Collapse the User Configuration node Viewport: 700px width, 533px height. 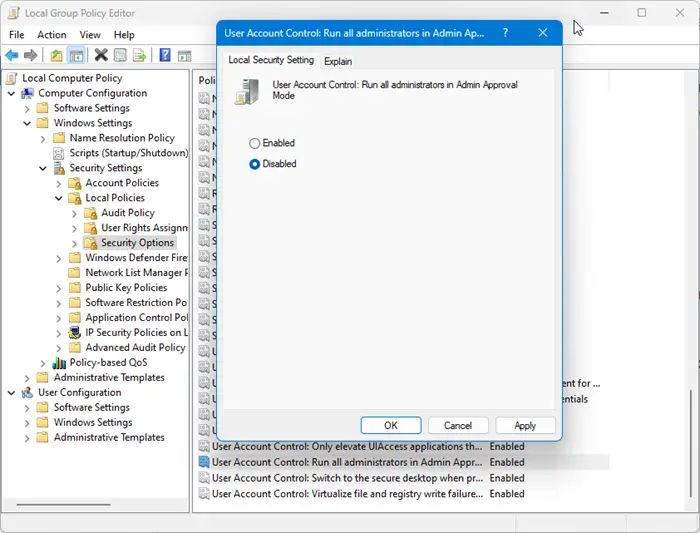tap(12, 393)
